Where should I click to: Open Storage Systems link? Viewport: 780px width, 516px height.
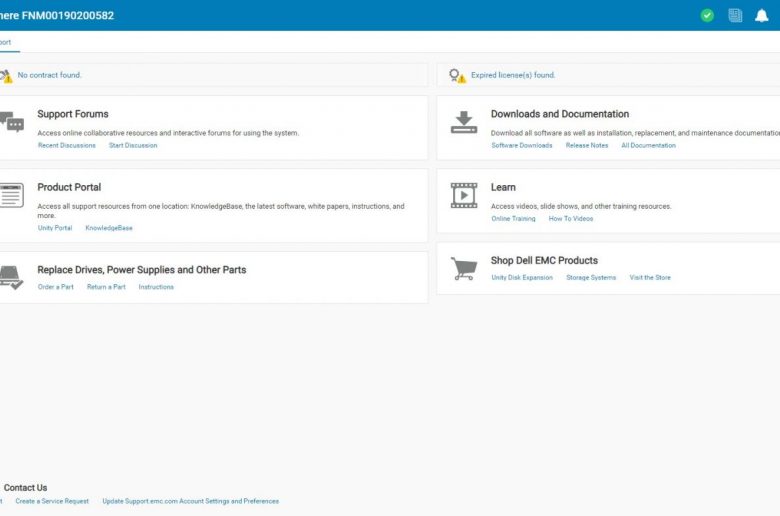(x=591, y=278)
